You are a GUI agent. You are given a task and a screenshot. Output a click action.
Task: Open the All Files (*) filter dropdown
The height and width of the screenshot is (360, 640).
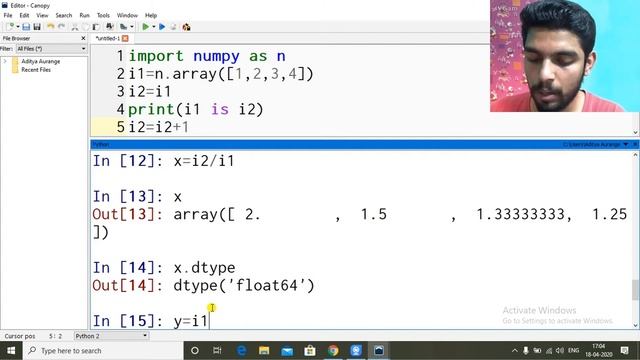pos(51,49)
